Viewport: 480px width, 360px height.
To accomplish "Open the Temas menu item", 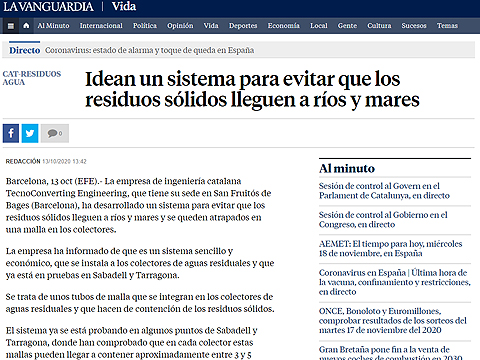I will tap(447, 26).
